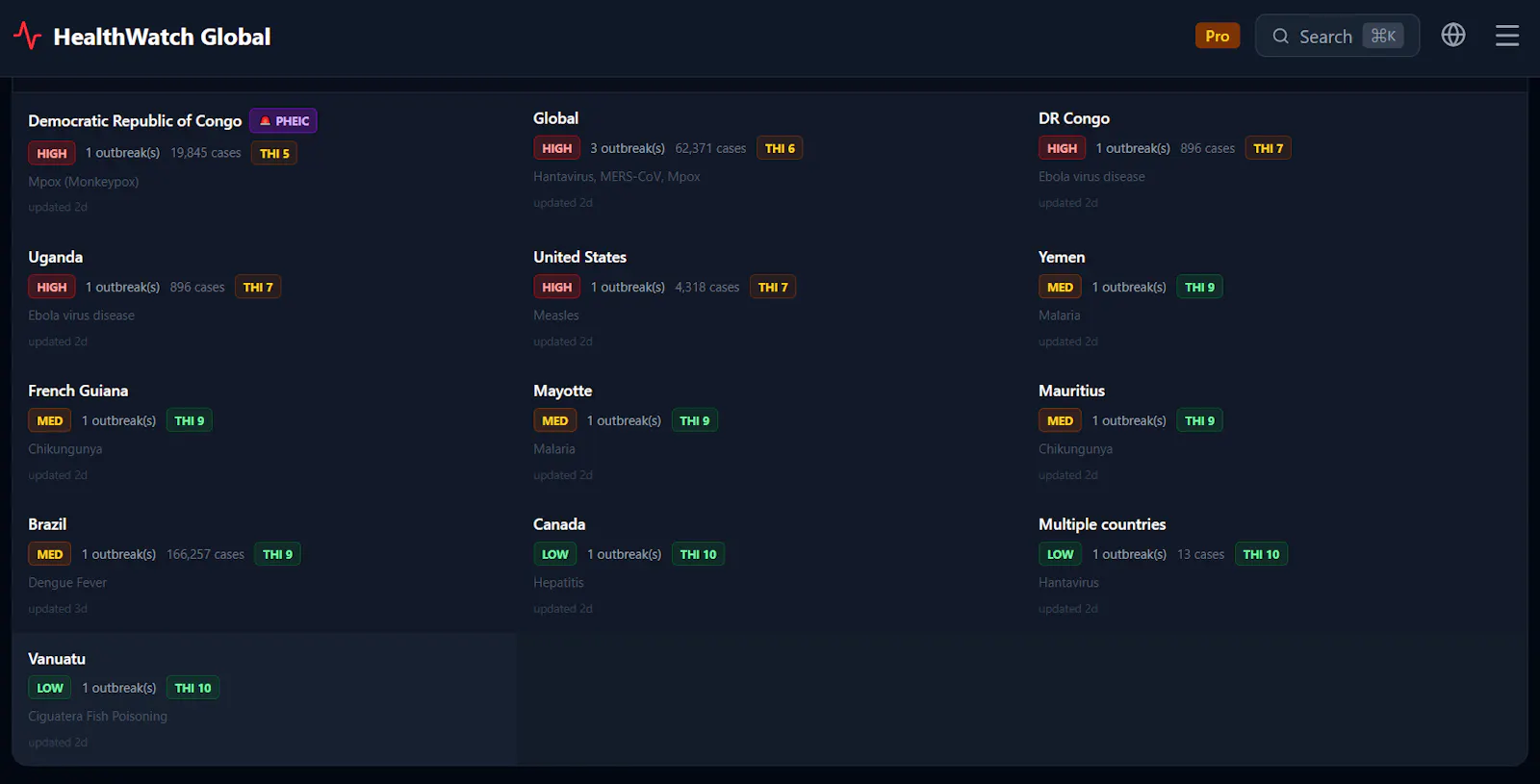Select the DR Congo card title

1074,118
